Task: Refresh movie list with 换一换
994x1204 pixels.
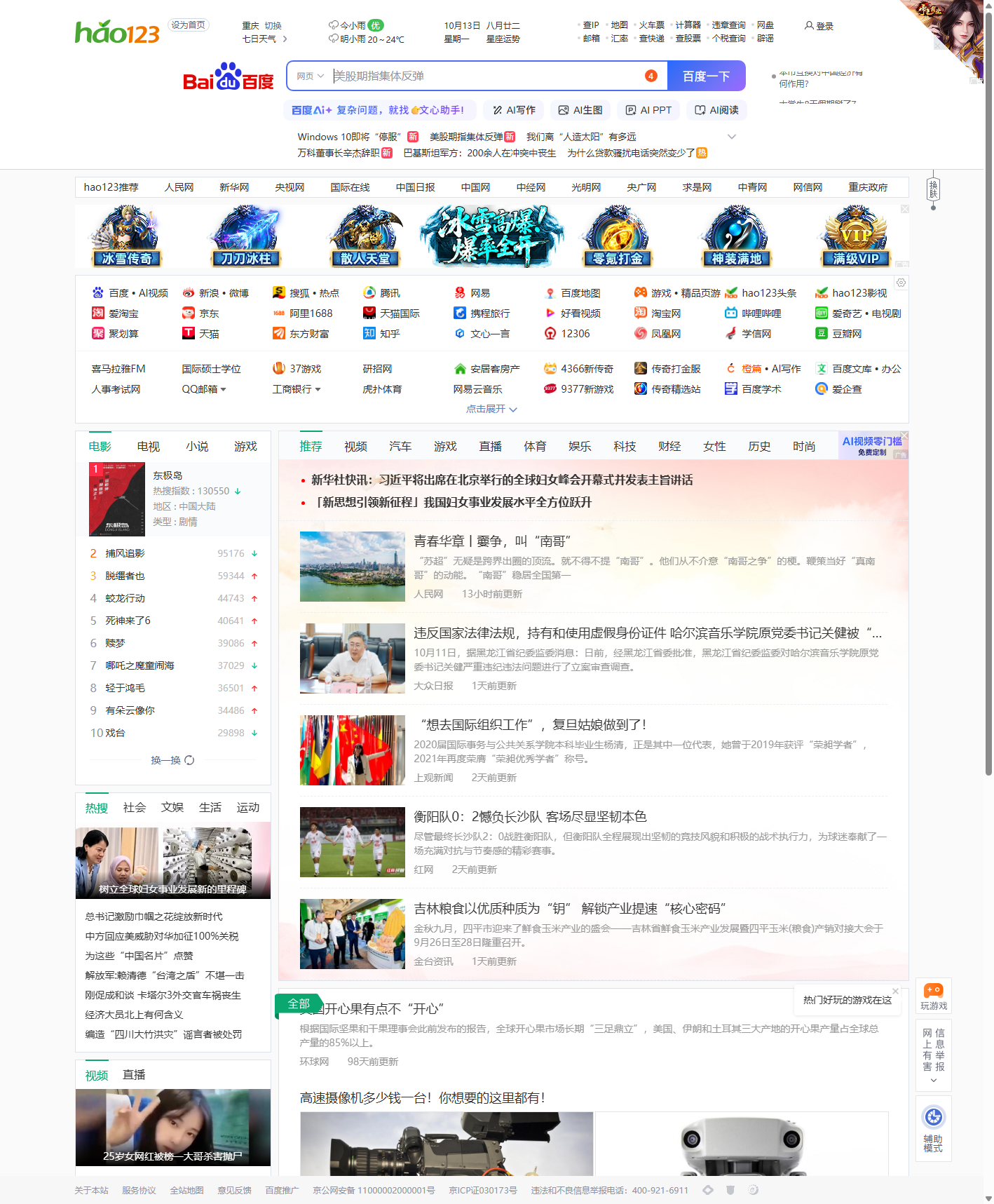Action: [172, 760]
